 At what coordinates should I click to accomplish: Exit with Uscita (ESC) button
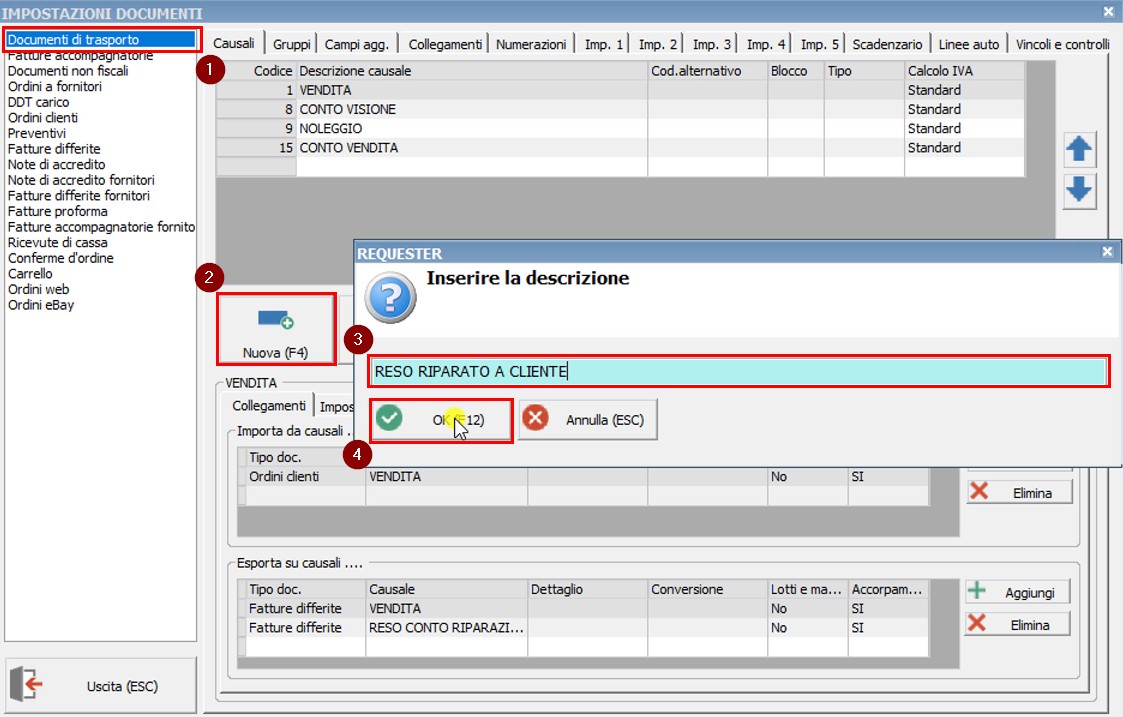(x=100, y=685)
